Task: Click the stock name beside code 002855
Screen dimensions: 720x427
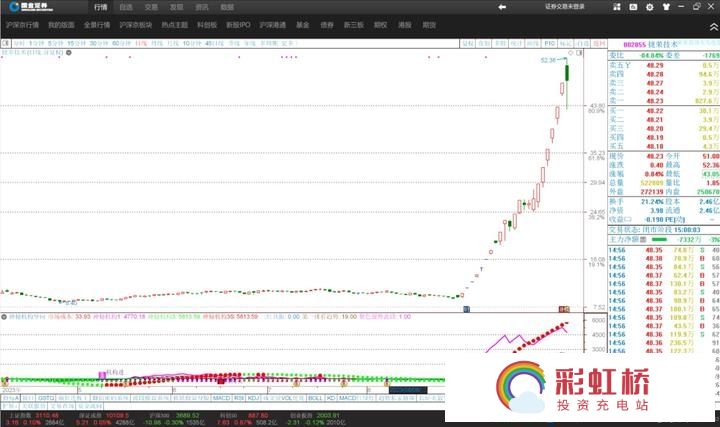Action: [663, 45]
